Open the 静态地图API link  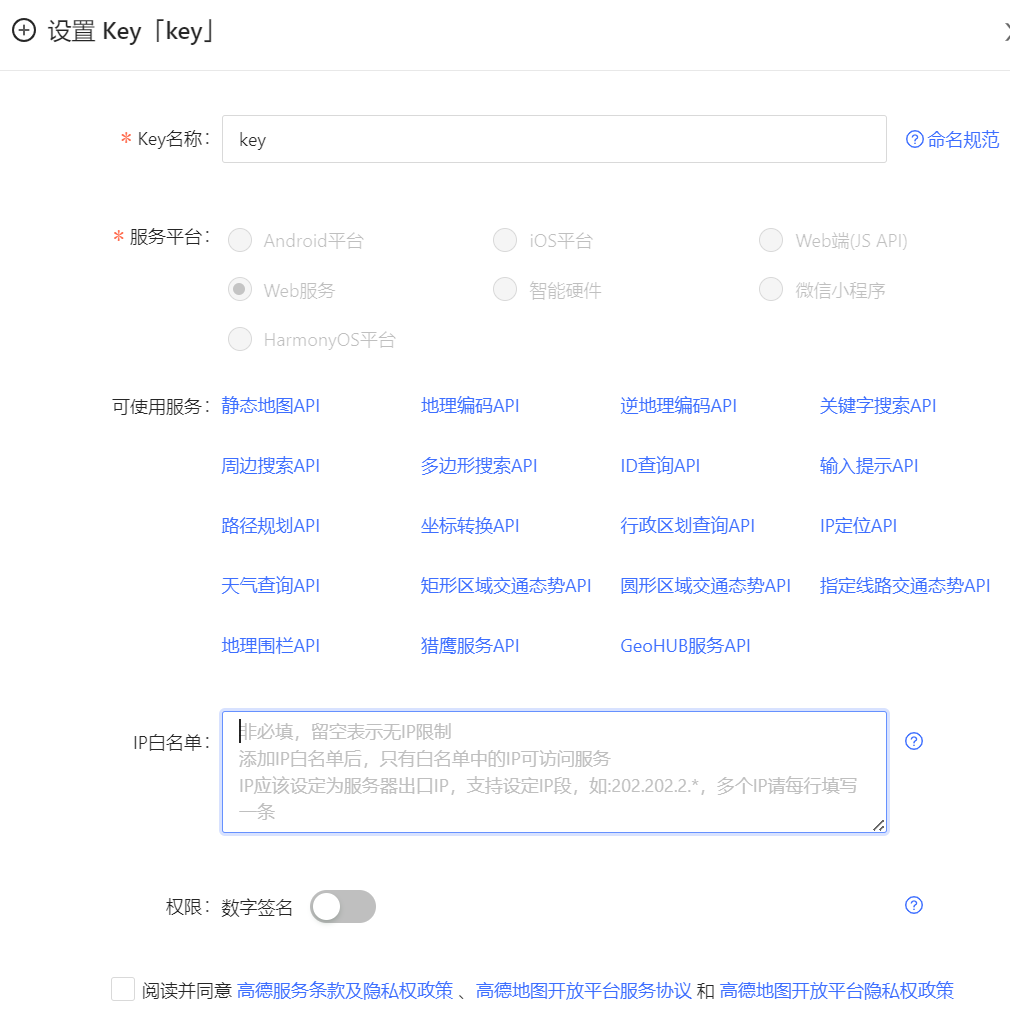click(271, 406)
